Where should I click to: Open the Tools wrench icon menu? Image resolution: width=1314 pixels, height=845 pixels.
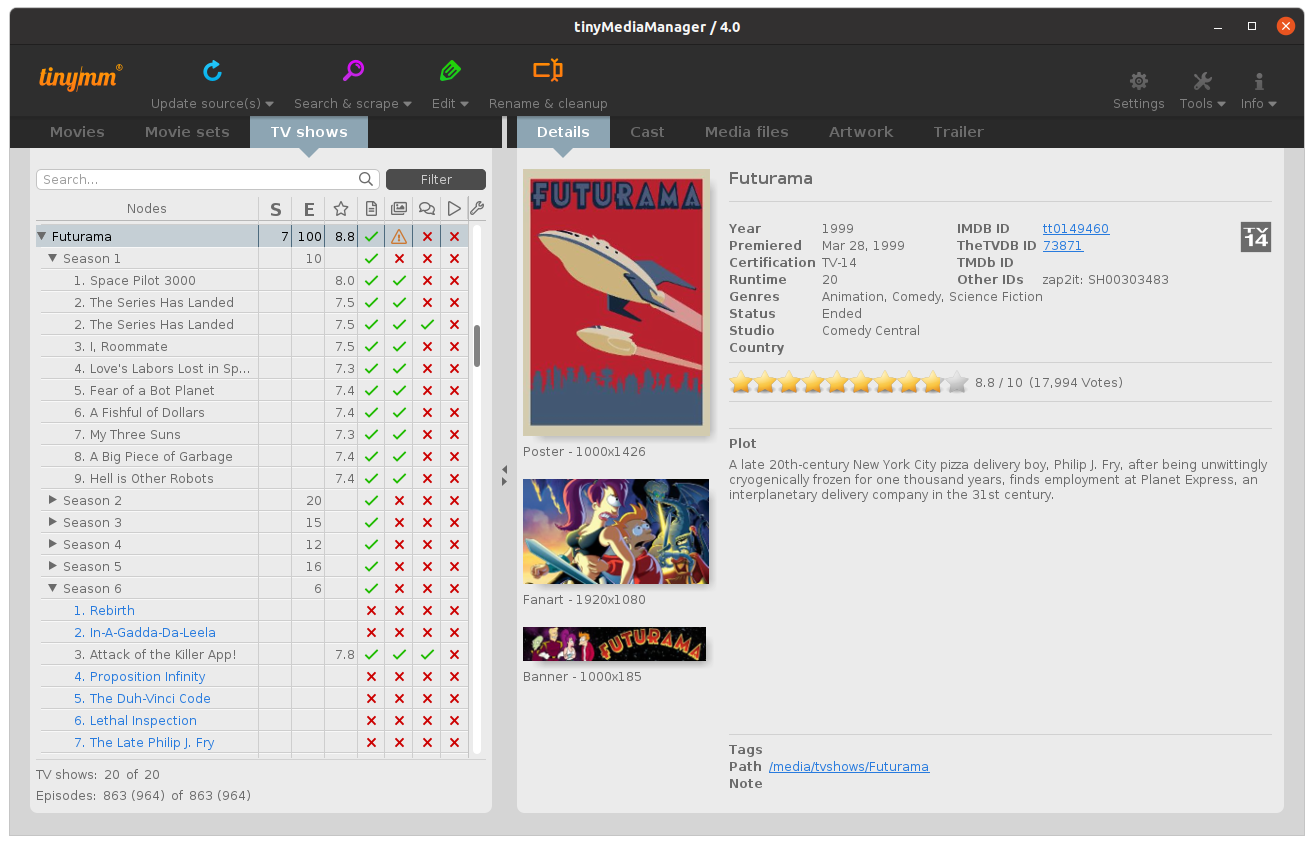click(1202, 82)
